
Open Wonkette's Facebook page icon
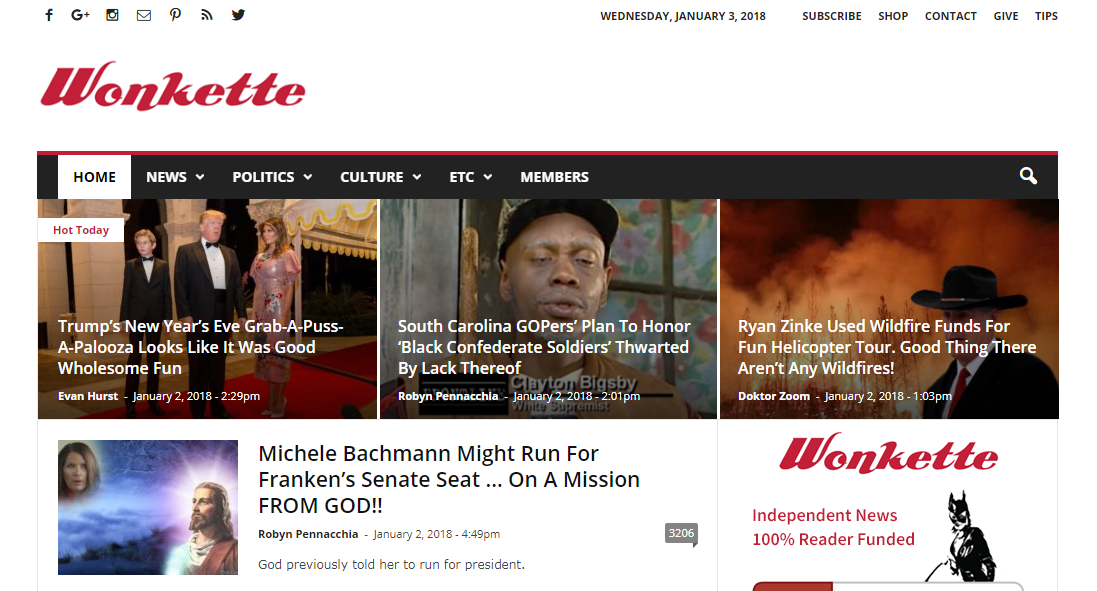click(49, 15)
